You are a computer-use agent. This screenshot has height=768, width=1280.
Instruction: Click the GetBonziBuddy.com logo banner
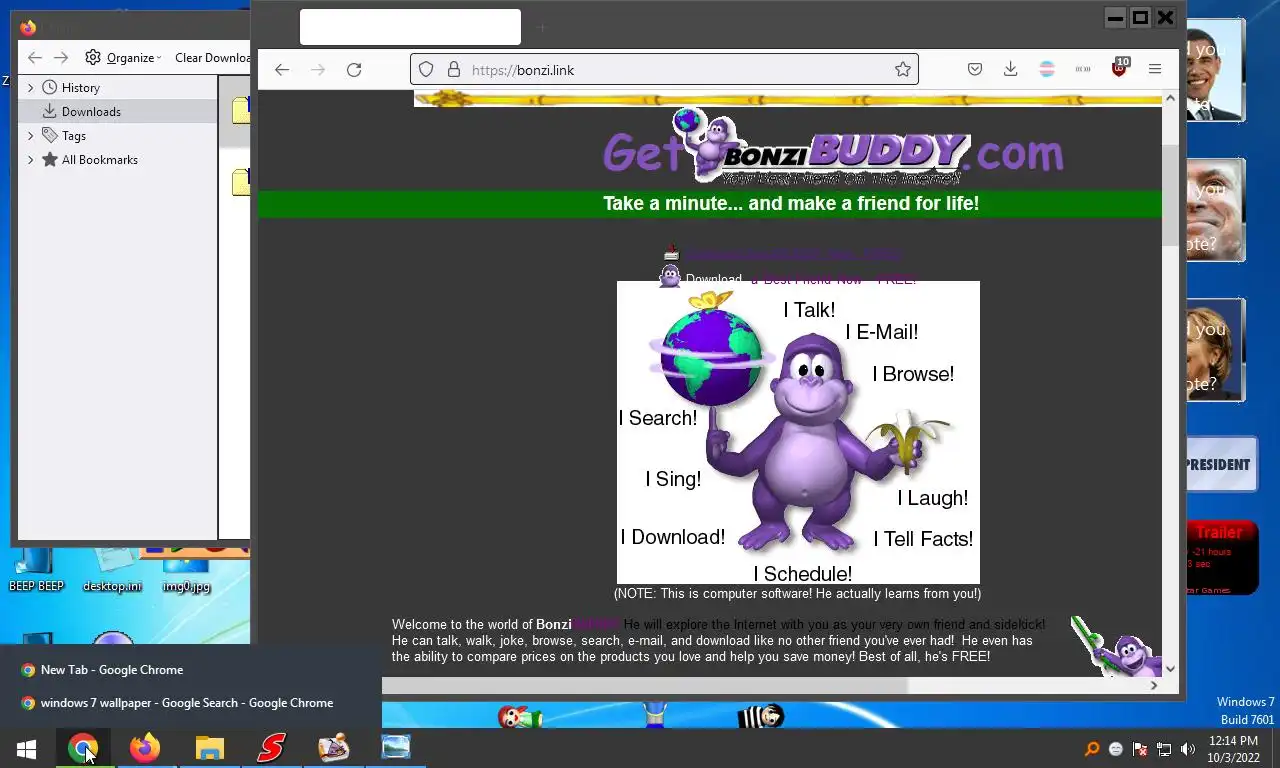click(x=833, y=148)
